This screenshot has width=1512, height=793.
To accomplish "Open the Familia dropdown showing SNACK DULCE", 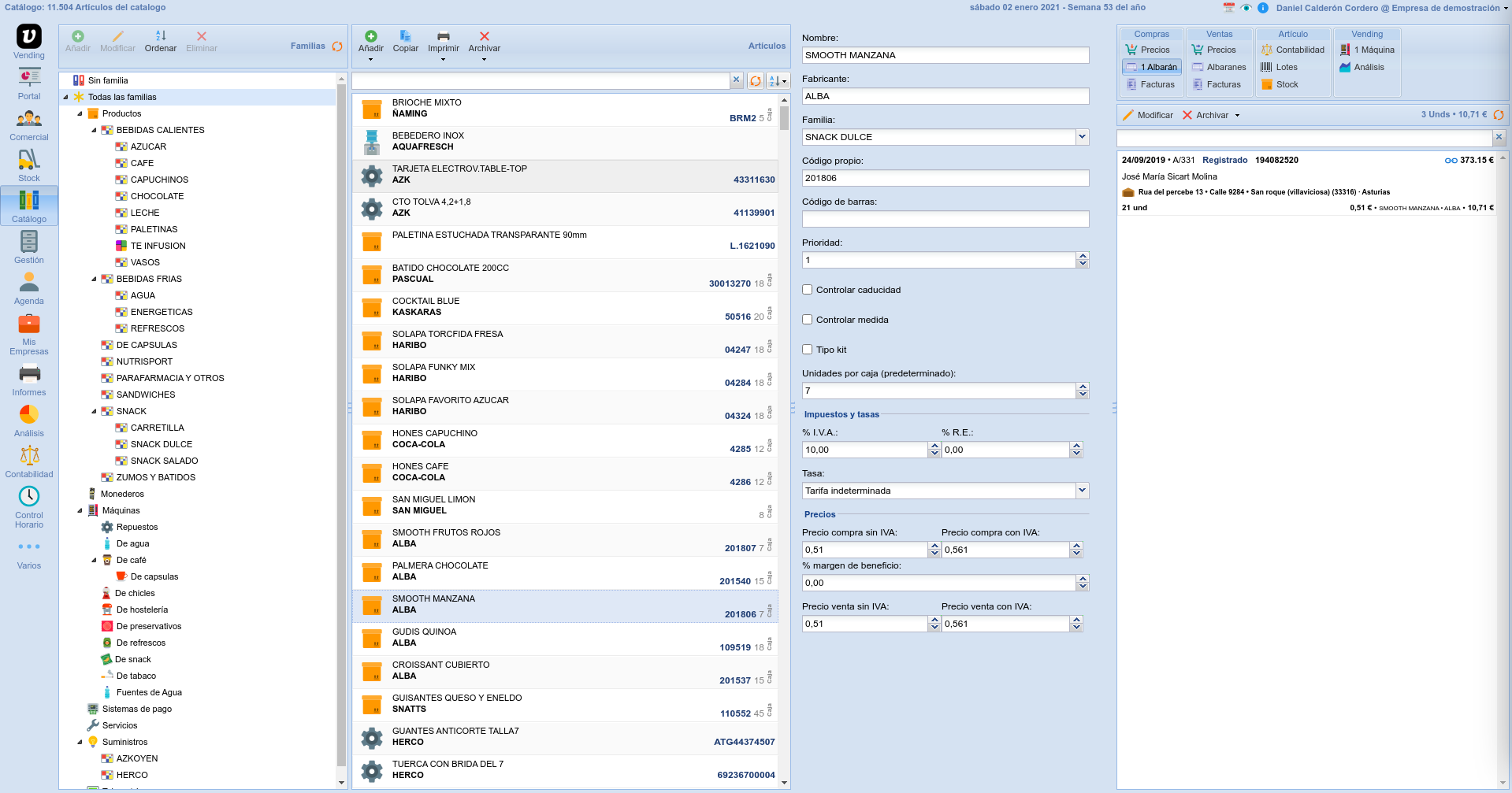I will [1082, 137].
